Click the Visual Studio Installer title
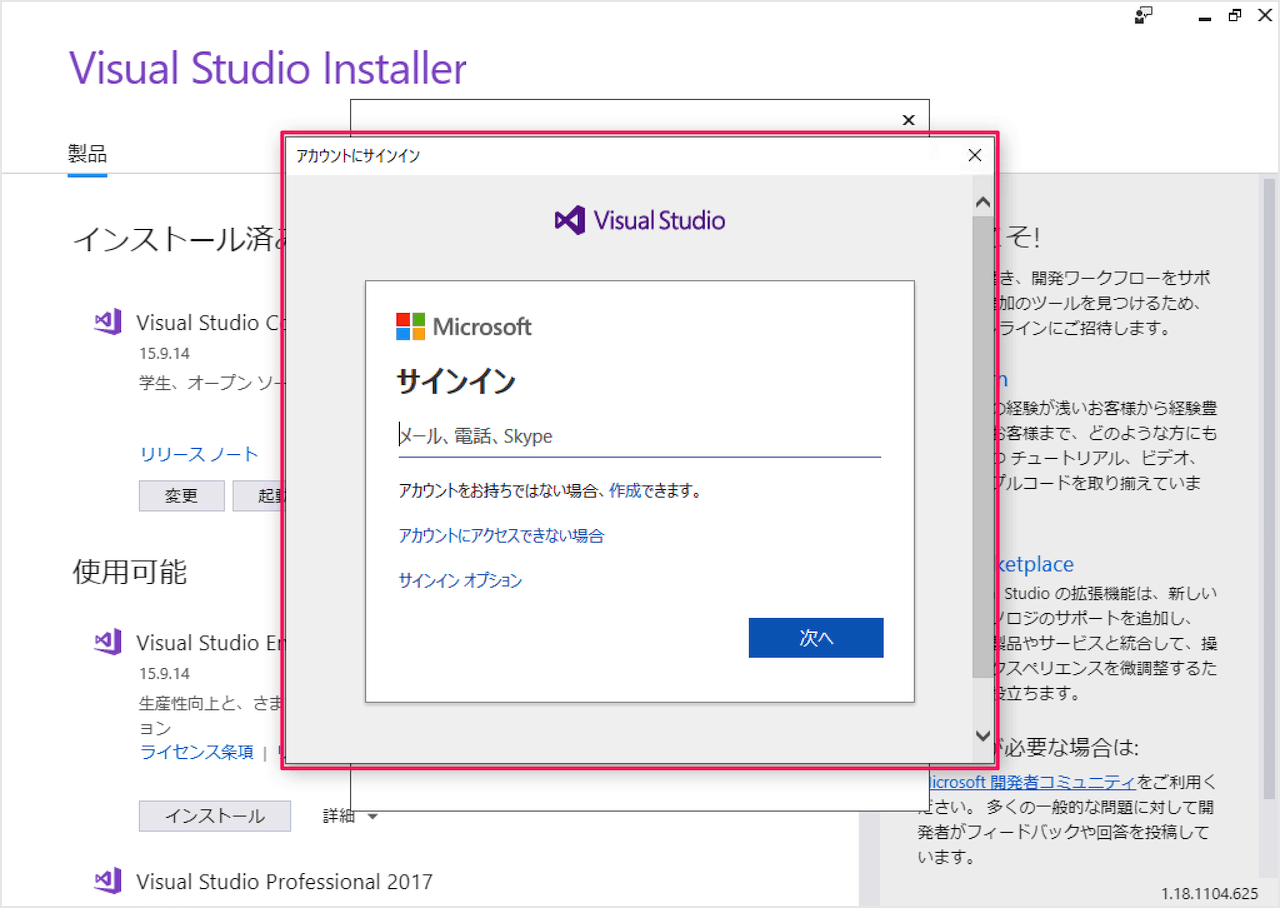 point(268,68)
